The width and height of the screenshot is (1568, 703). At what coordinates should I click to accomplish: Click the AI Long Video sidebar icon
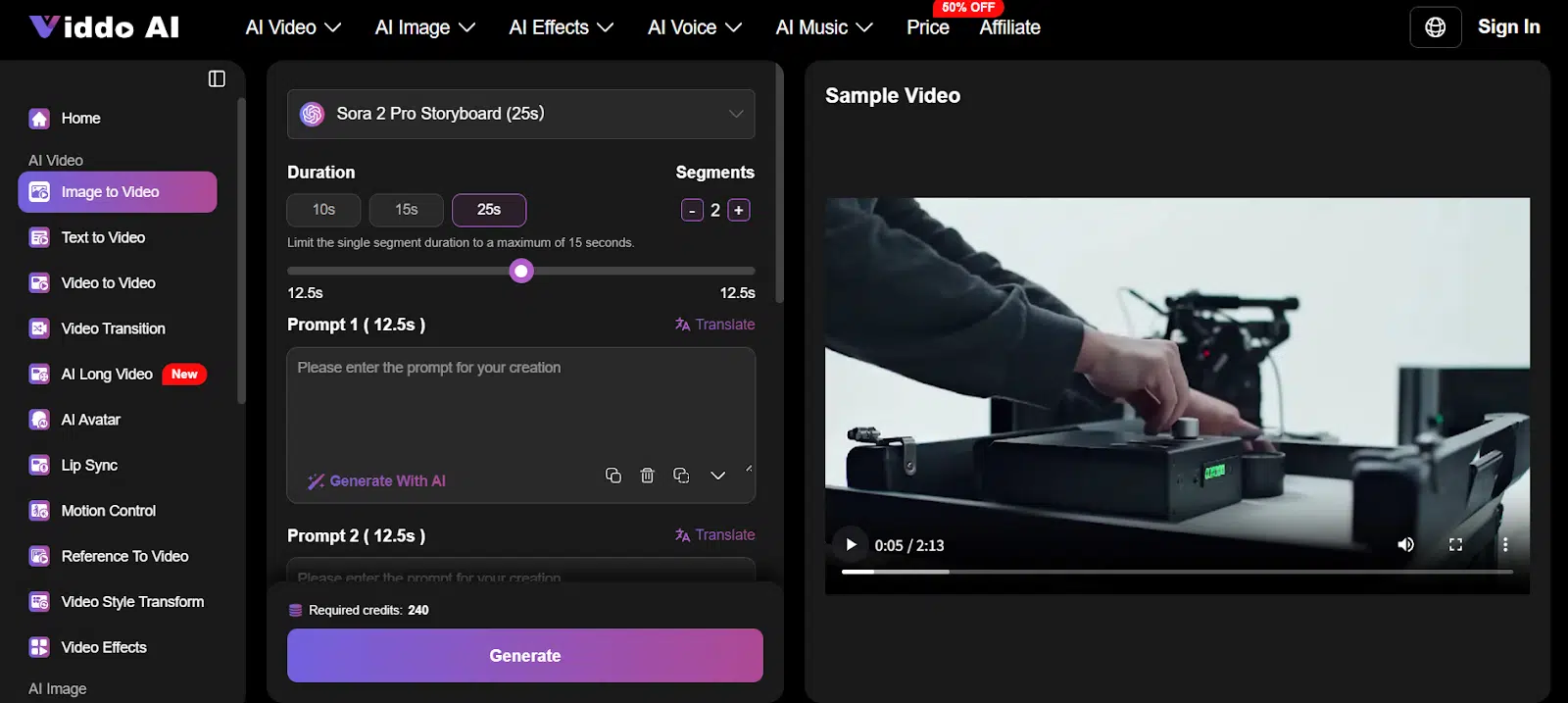pos(39,375)
